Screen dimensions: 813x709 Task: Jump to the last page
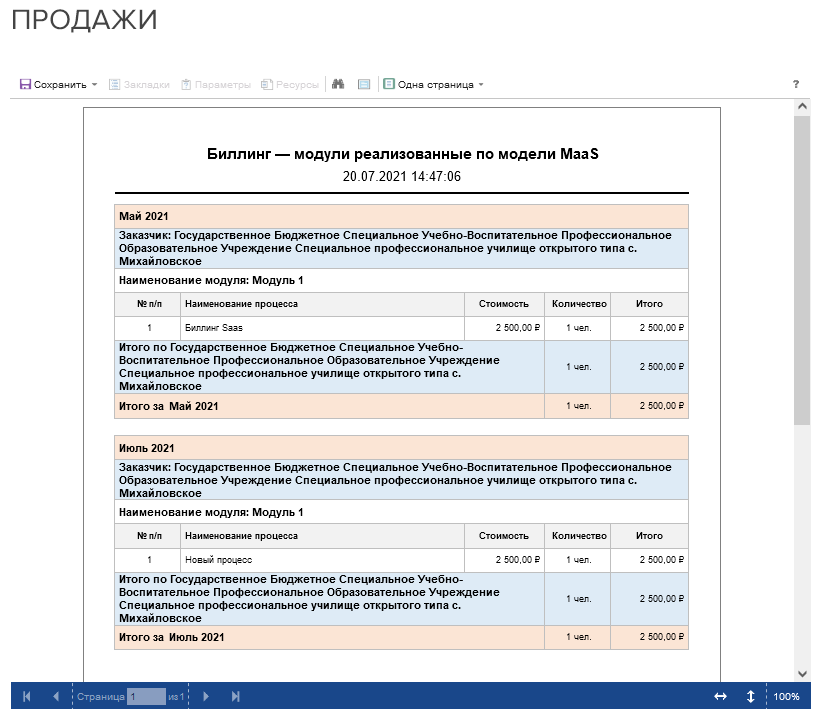[236, 696]
